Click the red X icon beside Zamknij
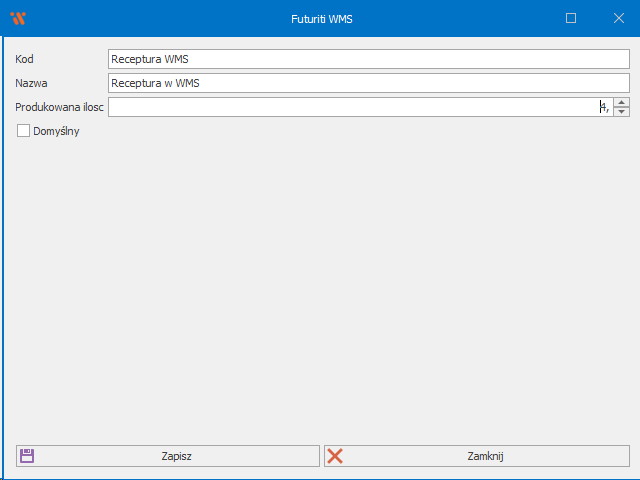This screenshot has height=480, width=640. point(335,456)
